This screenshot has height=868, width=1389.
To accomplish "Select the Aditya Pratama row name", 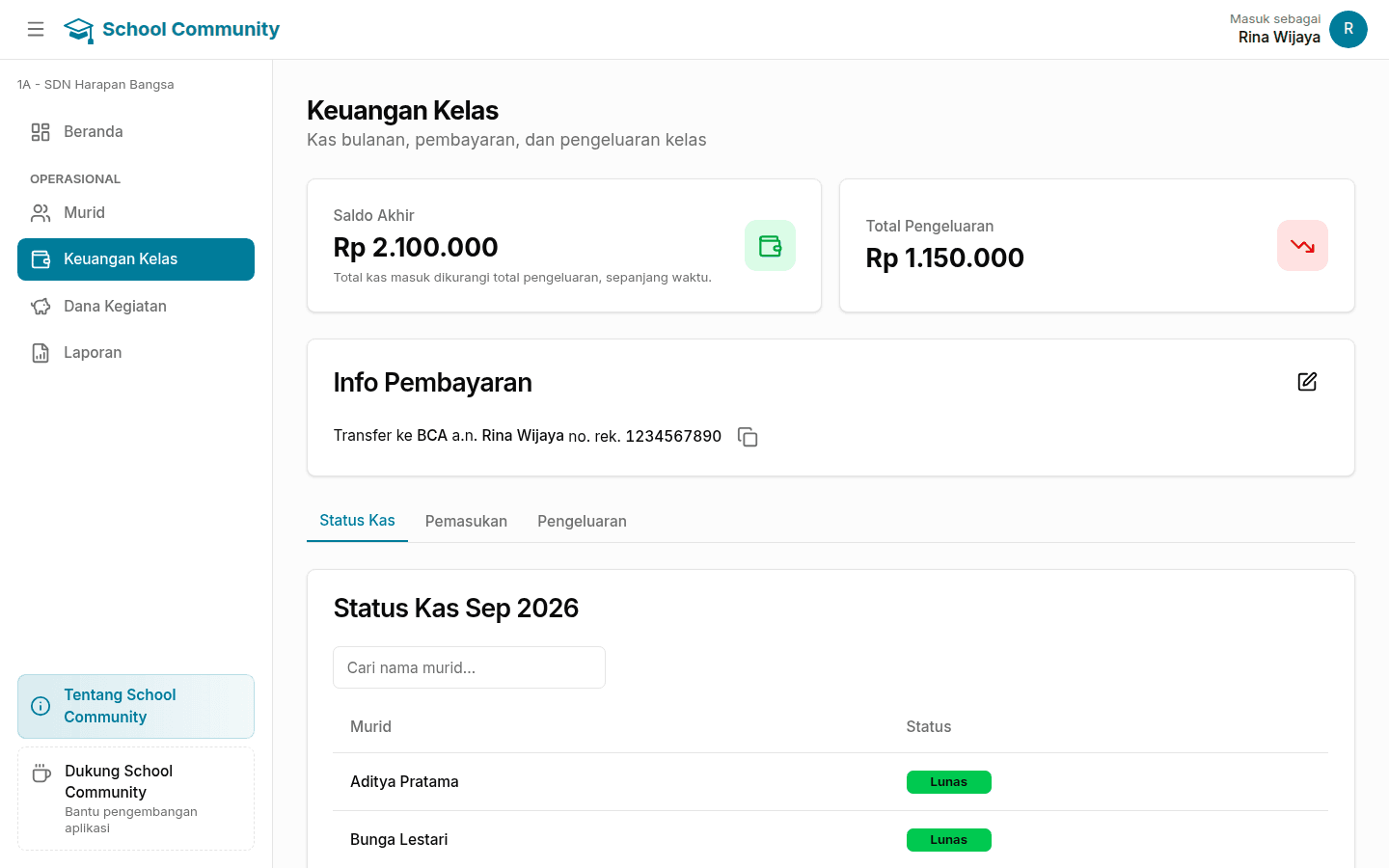I will 404,782.
